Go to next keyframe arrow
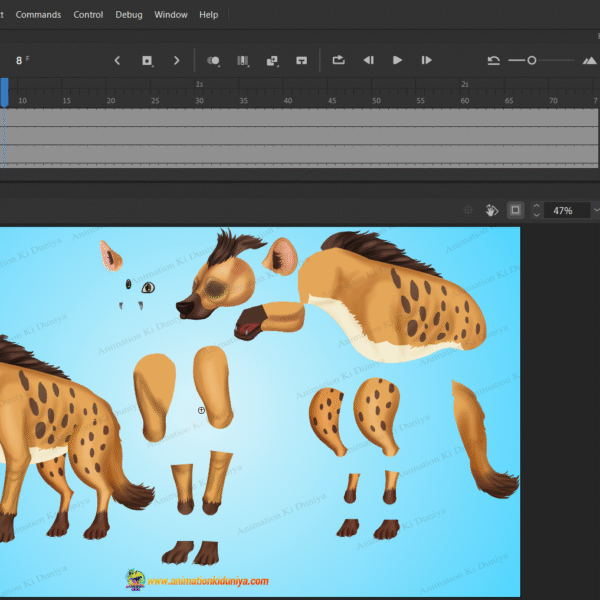Screen dimensions: 600x600 click(x=176, y=60)
